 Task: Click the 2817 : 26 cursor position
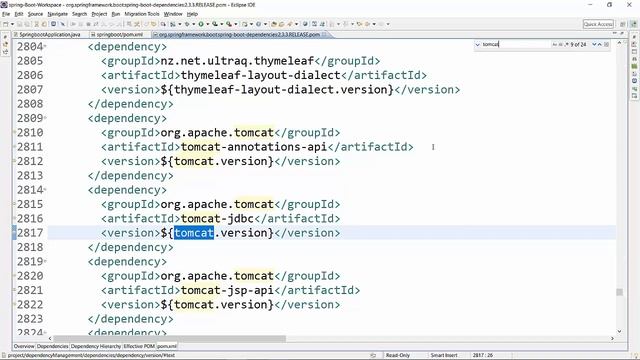(483, 356)
